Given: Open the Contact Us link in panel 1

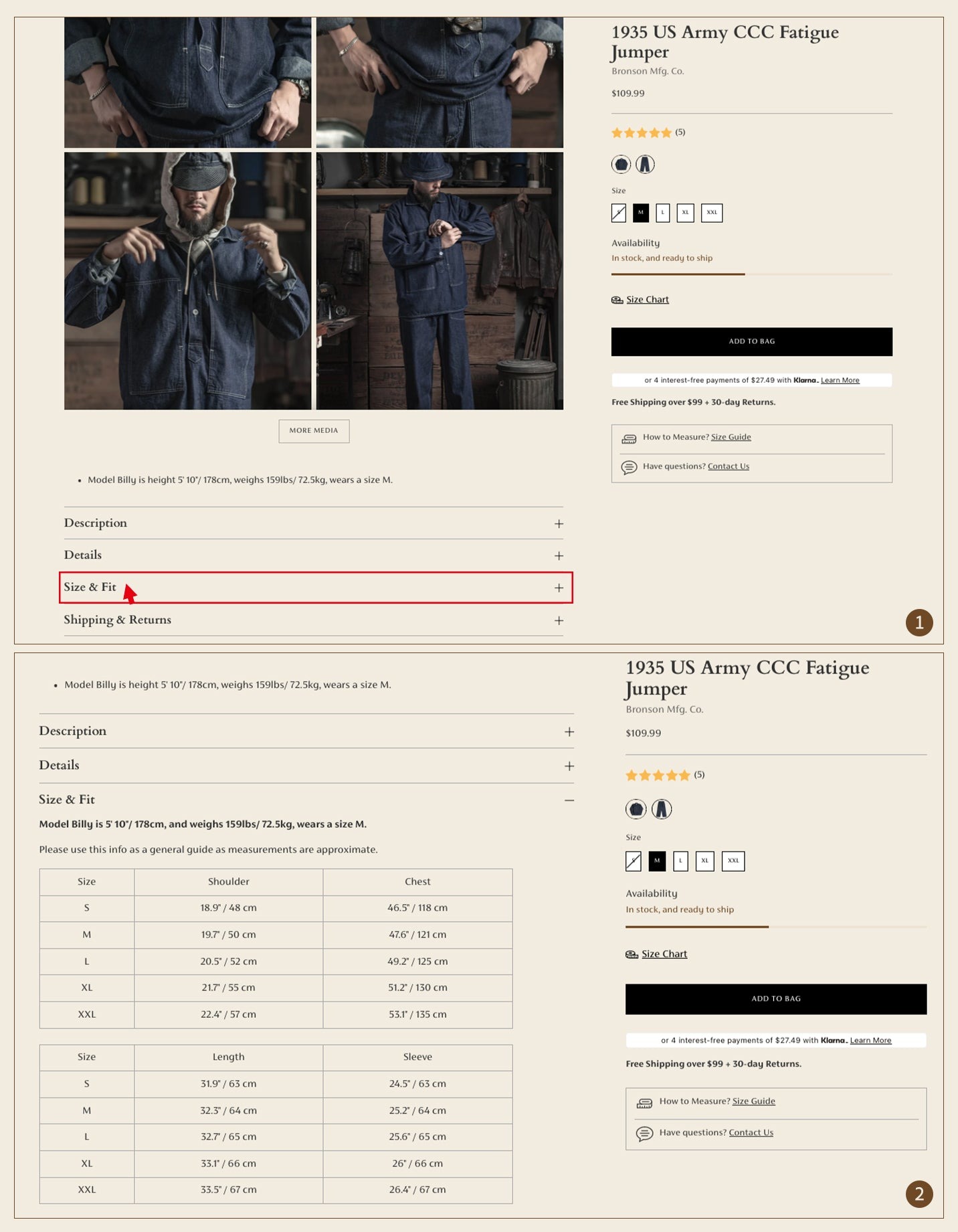Looking at the screenshot, I should pos(728,466).
